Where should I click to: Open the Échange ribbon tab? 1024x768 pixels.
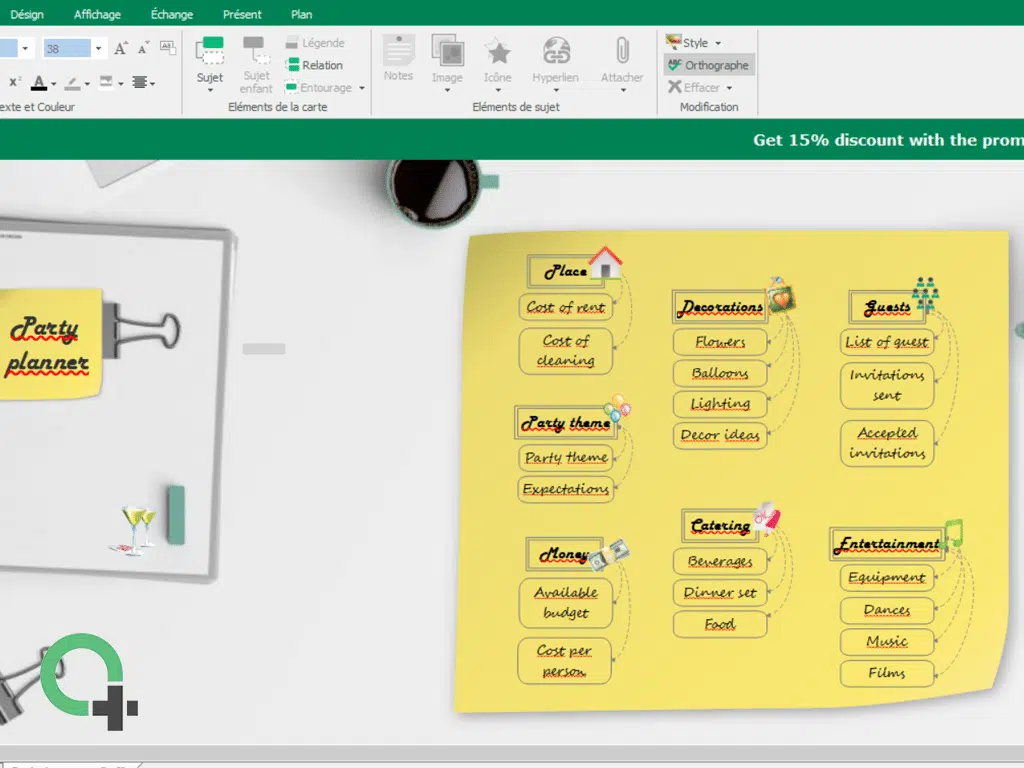172,15
